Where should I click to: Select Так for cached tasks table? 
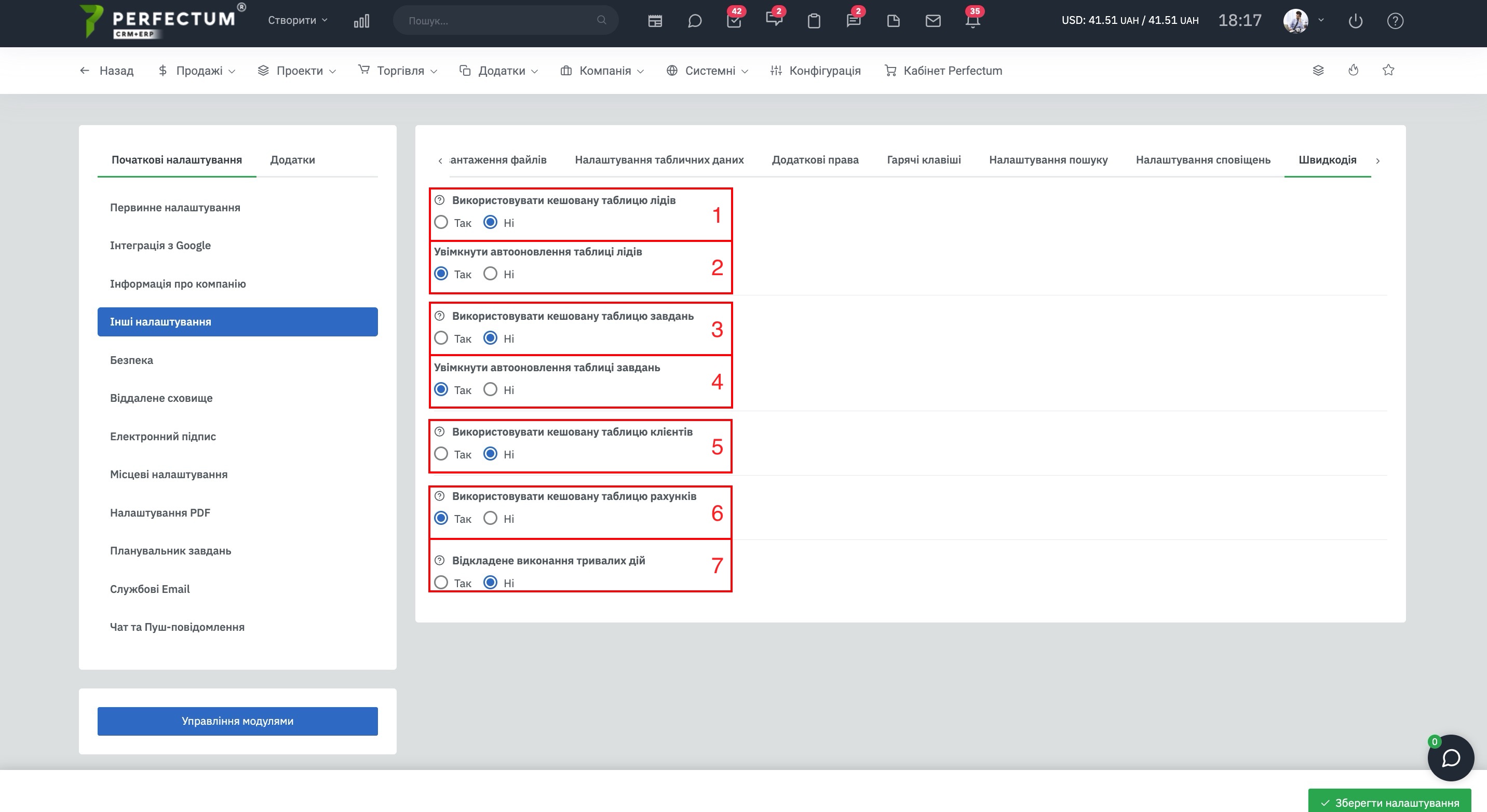click(441, 338)
